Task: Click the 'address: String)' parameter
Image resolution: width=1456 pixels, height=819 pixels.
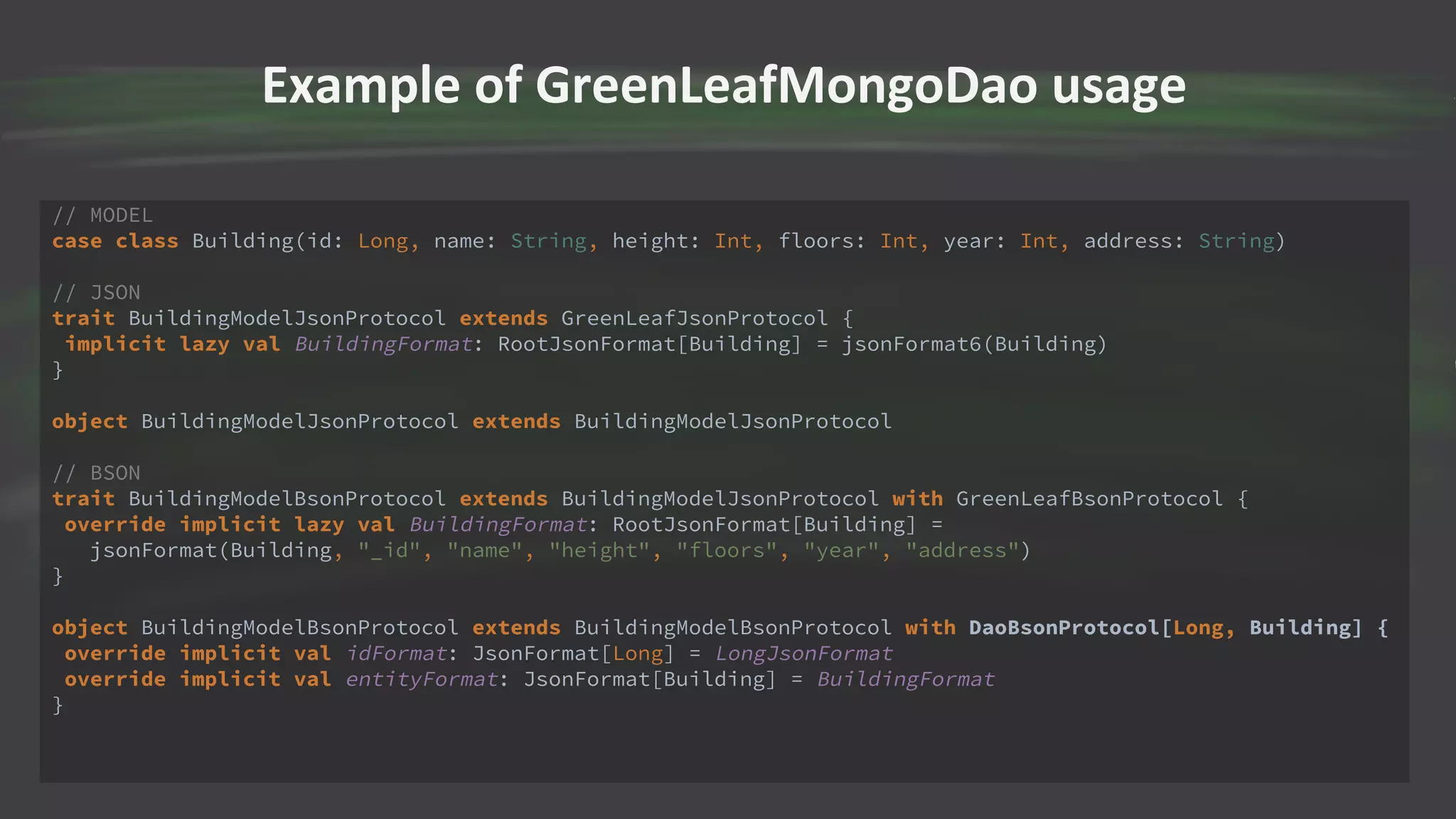Action: (x=1184, y=241)
